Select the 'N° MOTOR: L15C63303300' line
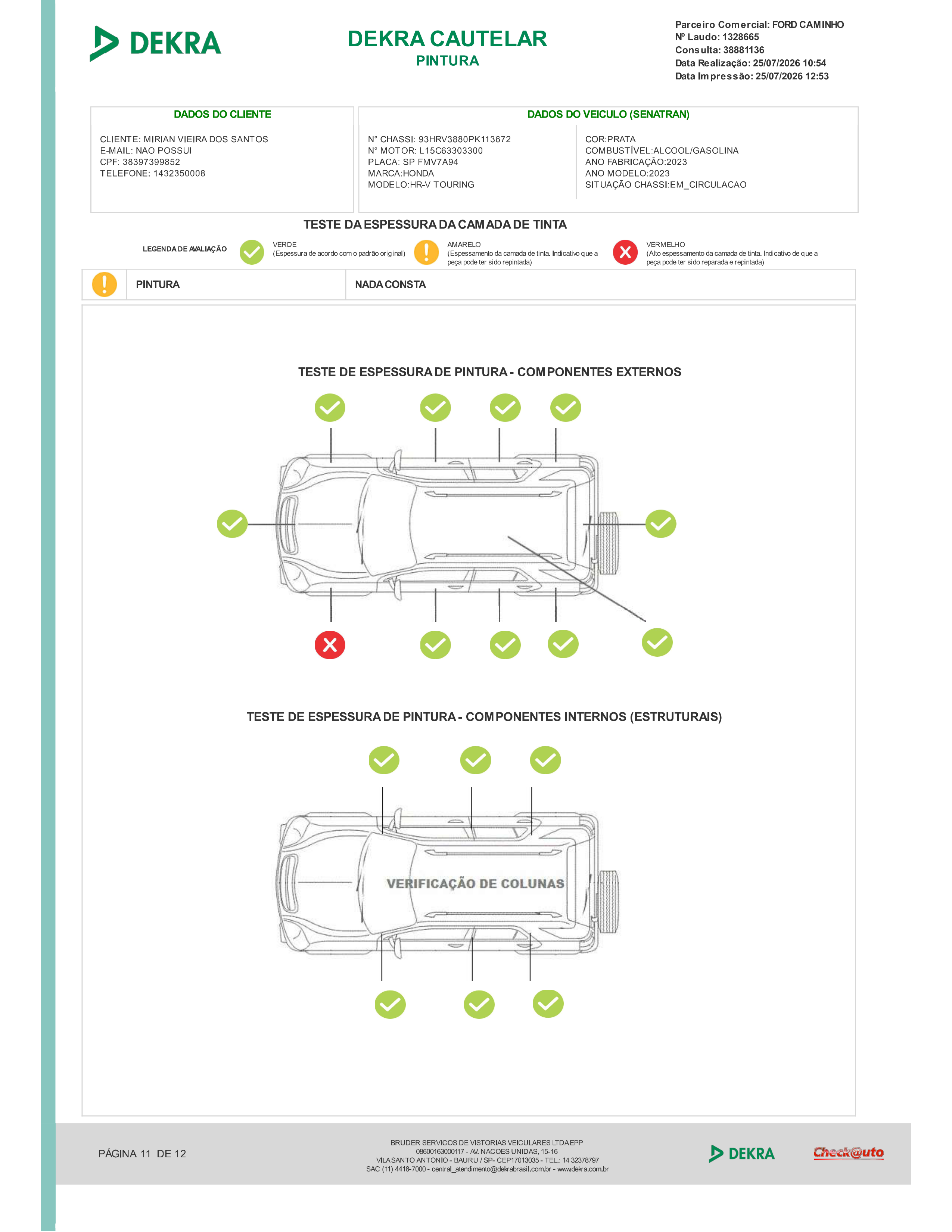952x1232 pixels. point(425,150)
